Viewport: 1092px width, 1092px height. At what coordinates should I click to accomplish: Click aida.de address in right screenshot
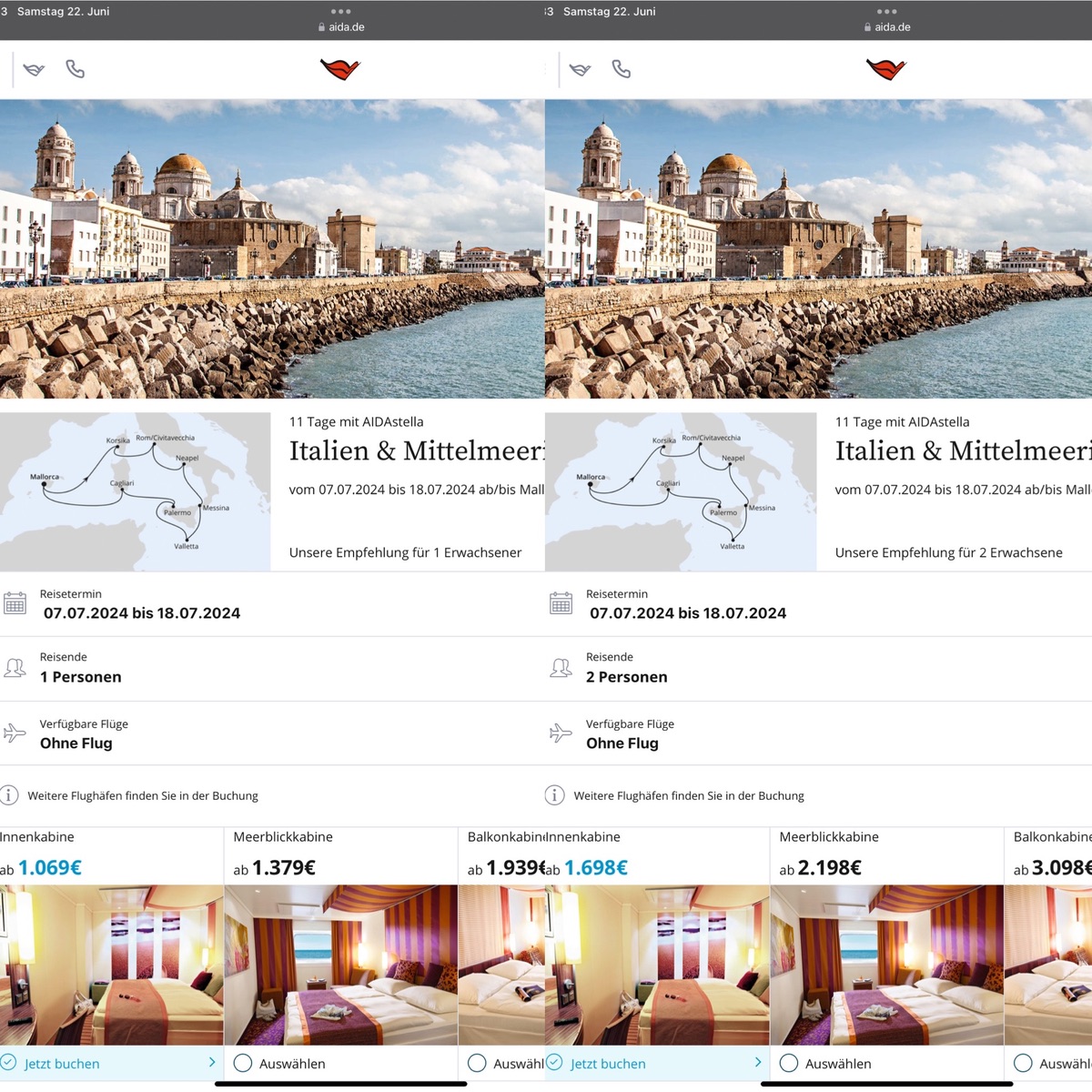[x=893, y=27]
